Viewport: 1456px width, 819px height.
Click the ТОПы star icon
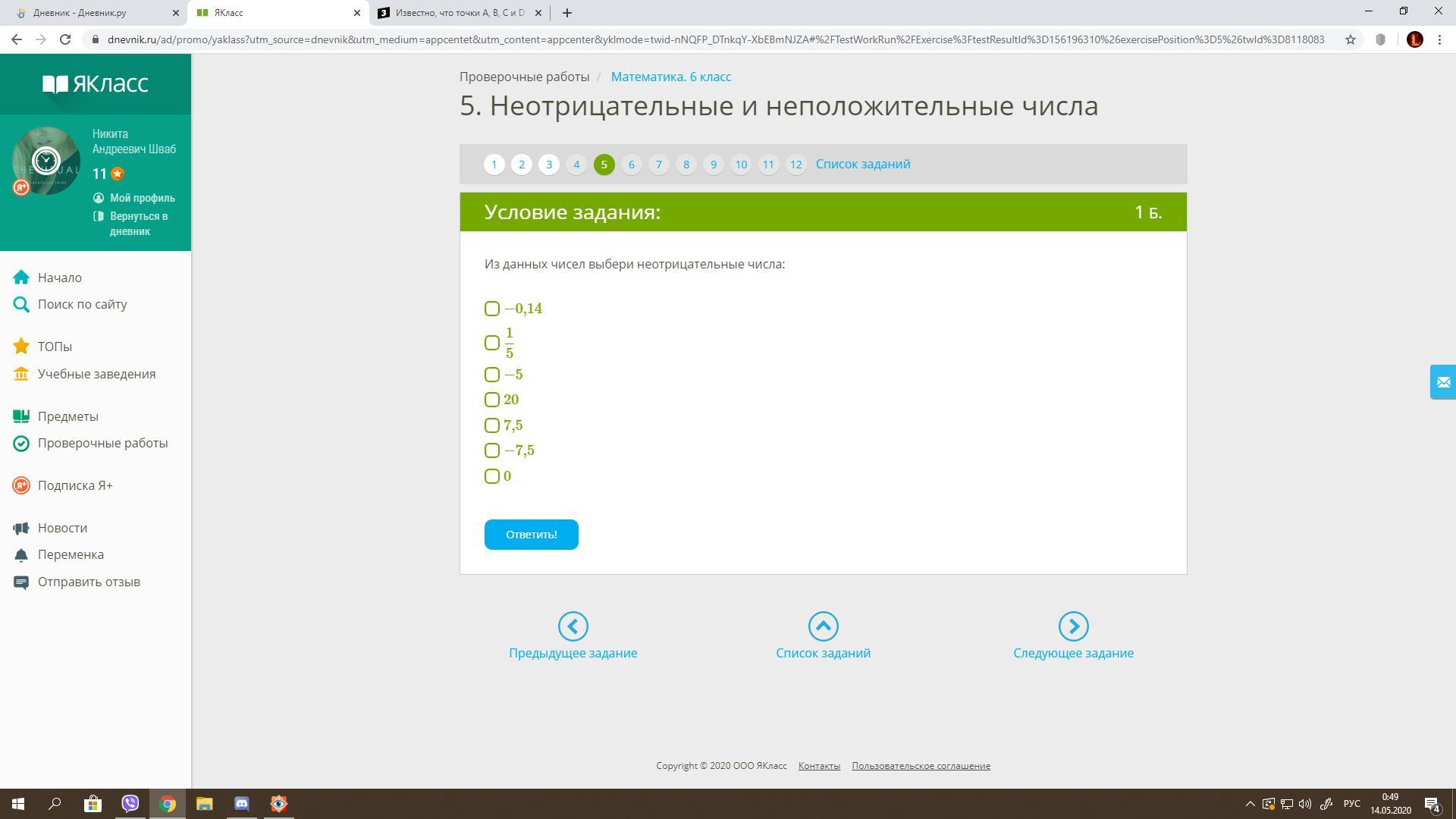tap(21, 347)
